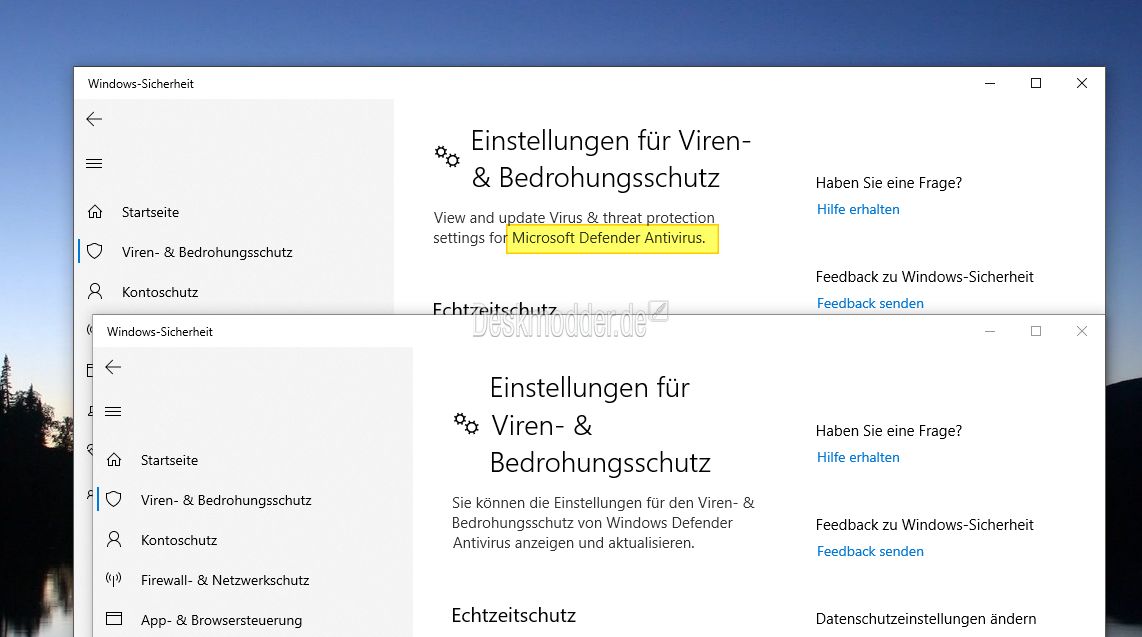Image resolution: width=1142 pixels, height=637 pixels.
Task: Click the Echtzeitschutz heading in front window
Action: pos(513,616)
